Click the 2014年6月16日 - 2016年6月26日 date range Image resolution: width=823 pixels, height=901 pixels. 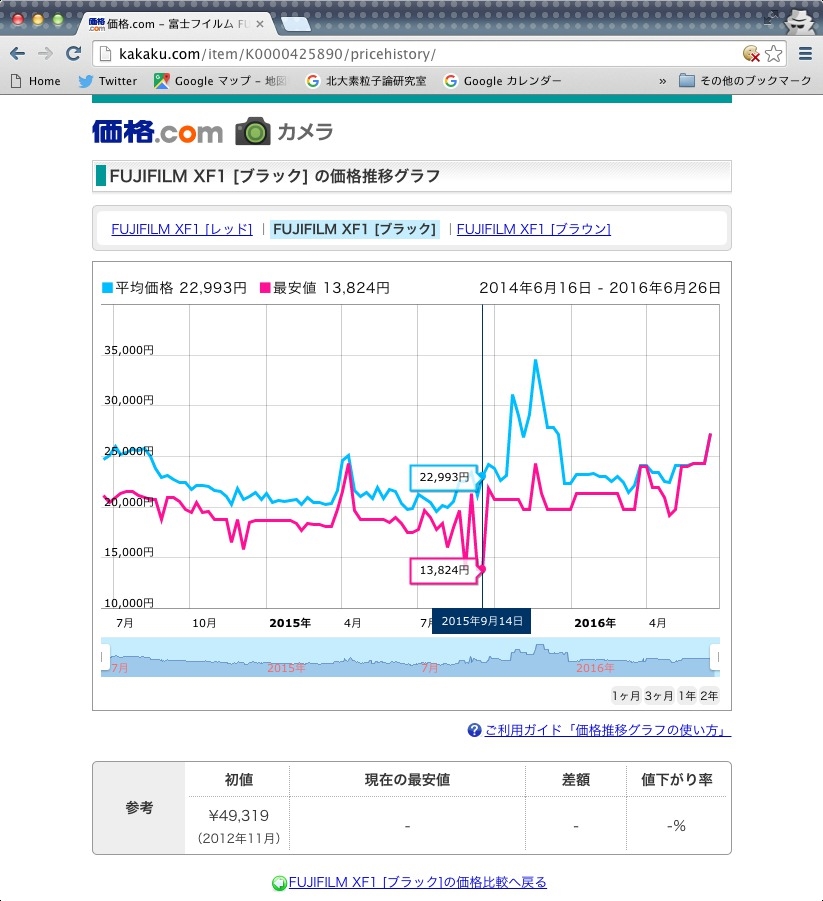point(600,287)
